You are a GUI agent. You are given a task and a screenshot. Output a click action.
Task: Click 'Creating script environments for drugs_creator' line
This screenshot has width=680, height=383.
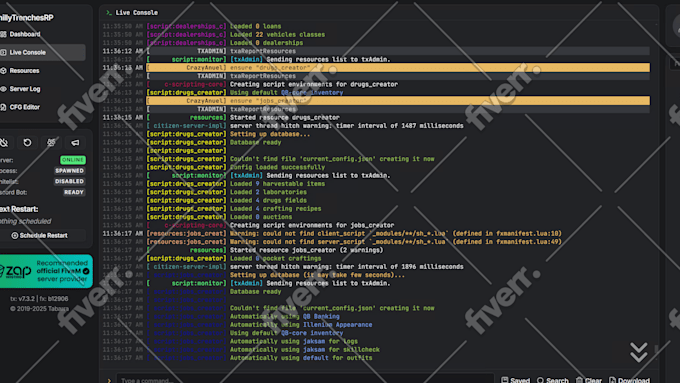(x=314, y=85)
